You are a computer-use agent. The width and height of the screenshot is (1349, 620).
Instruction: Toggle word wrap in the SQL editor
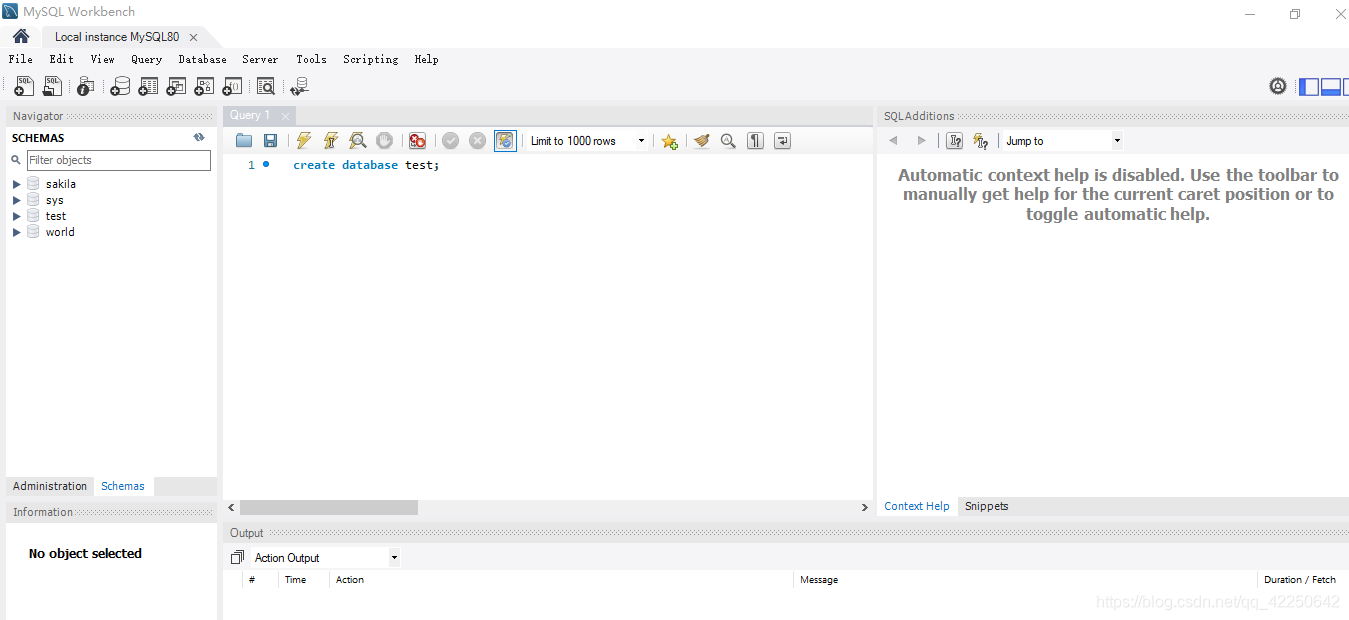point(783,140)
